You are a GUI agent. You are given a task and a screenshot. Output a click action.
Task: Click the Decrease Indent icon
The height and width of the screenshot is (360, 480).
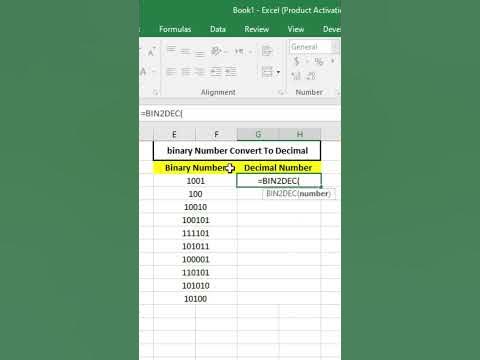tap(216, 71)
